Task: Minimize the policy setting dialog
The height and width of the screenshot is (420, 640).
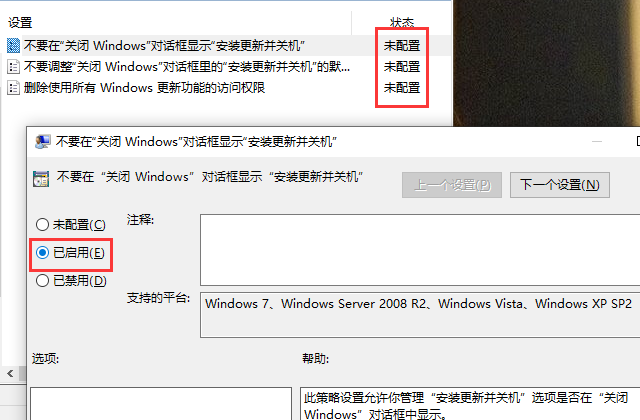Action: point(597,142)
